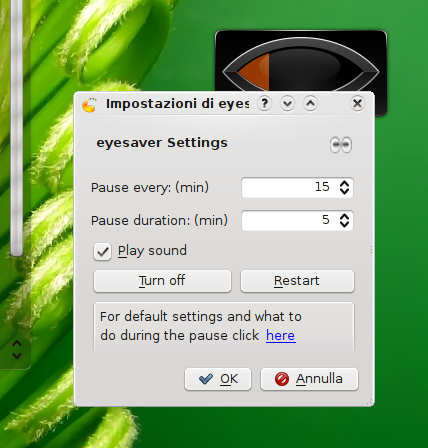
Task: Decrease the Pause every minutes value
Action: tap(344, 191)
